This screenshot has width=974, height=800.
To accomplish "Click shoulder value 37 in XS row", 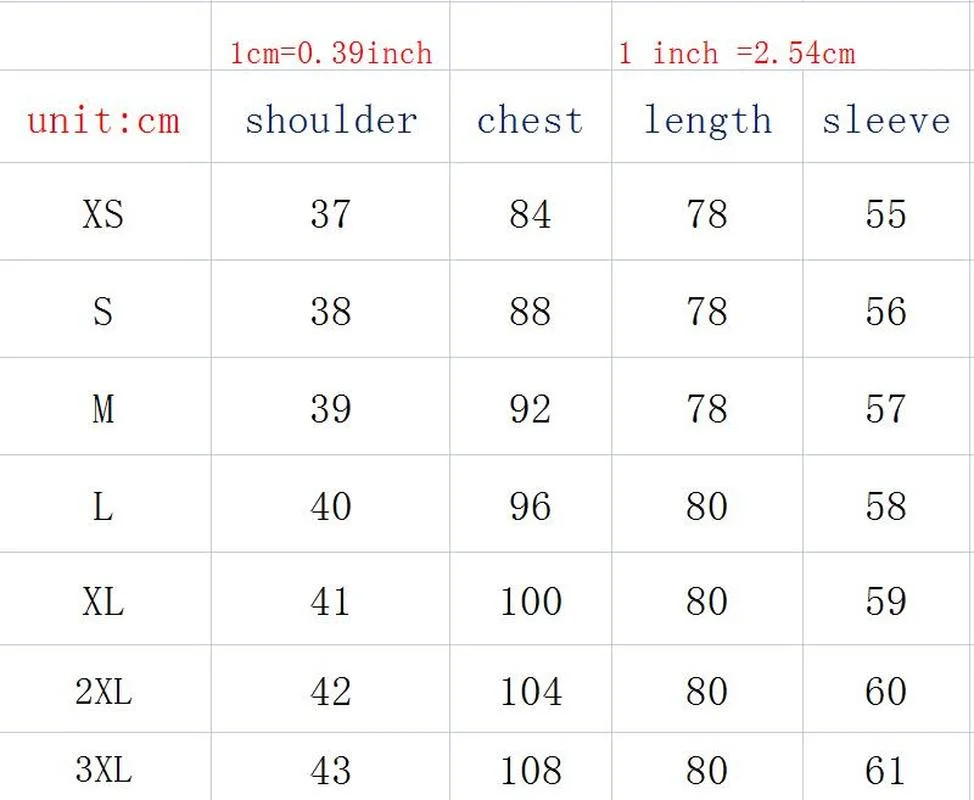I will 331,214.
